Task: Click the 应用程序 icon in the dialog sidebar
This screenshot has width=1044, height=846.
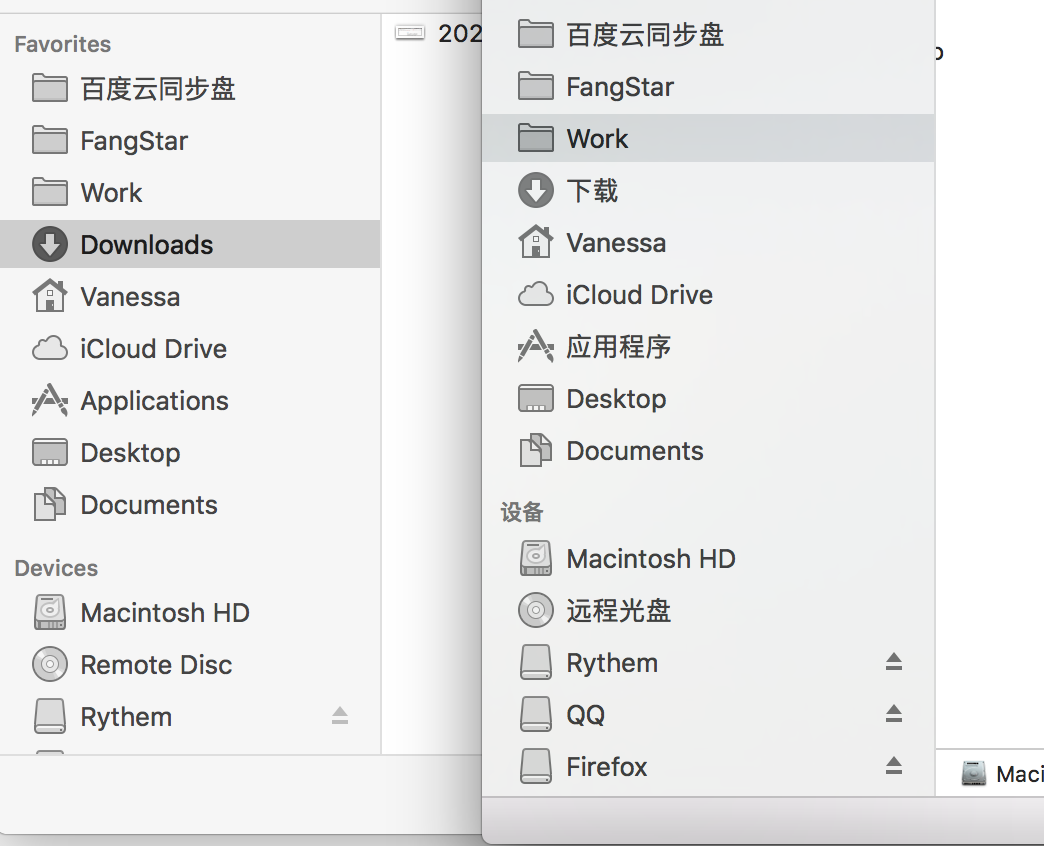Action: tap(620, 346)
